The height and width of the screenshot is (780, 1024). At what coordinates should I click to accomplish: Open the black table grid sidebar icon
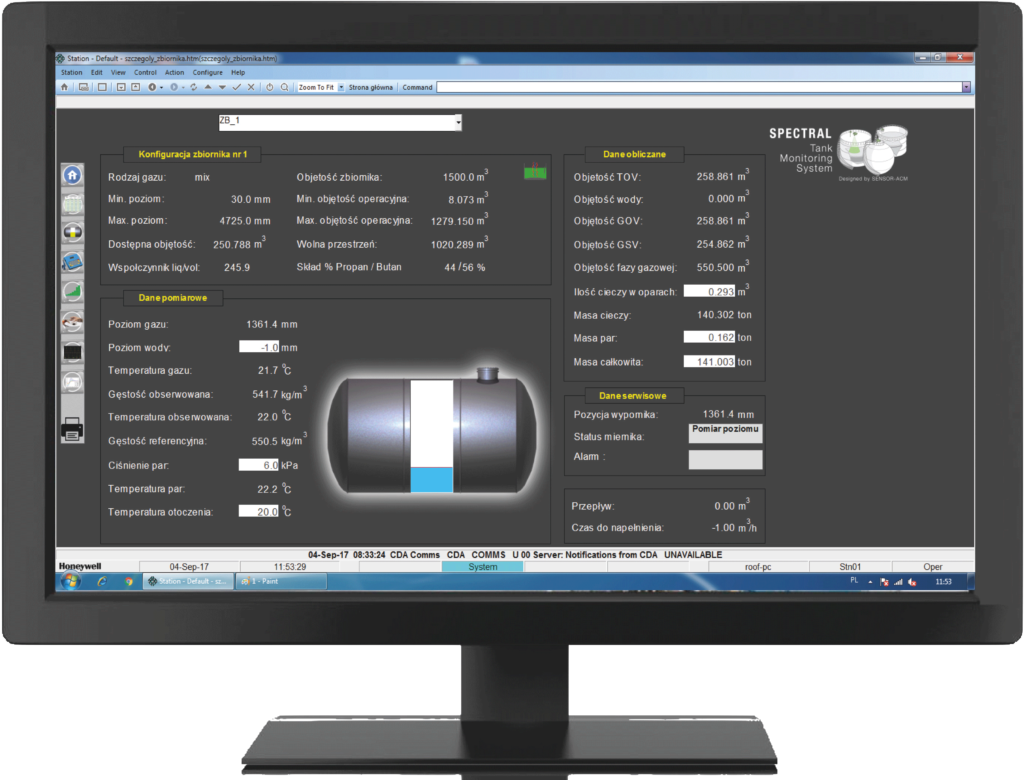[72, 351]
